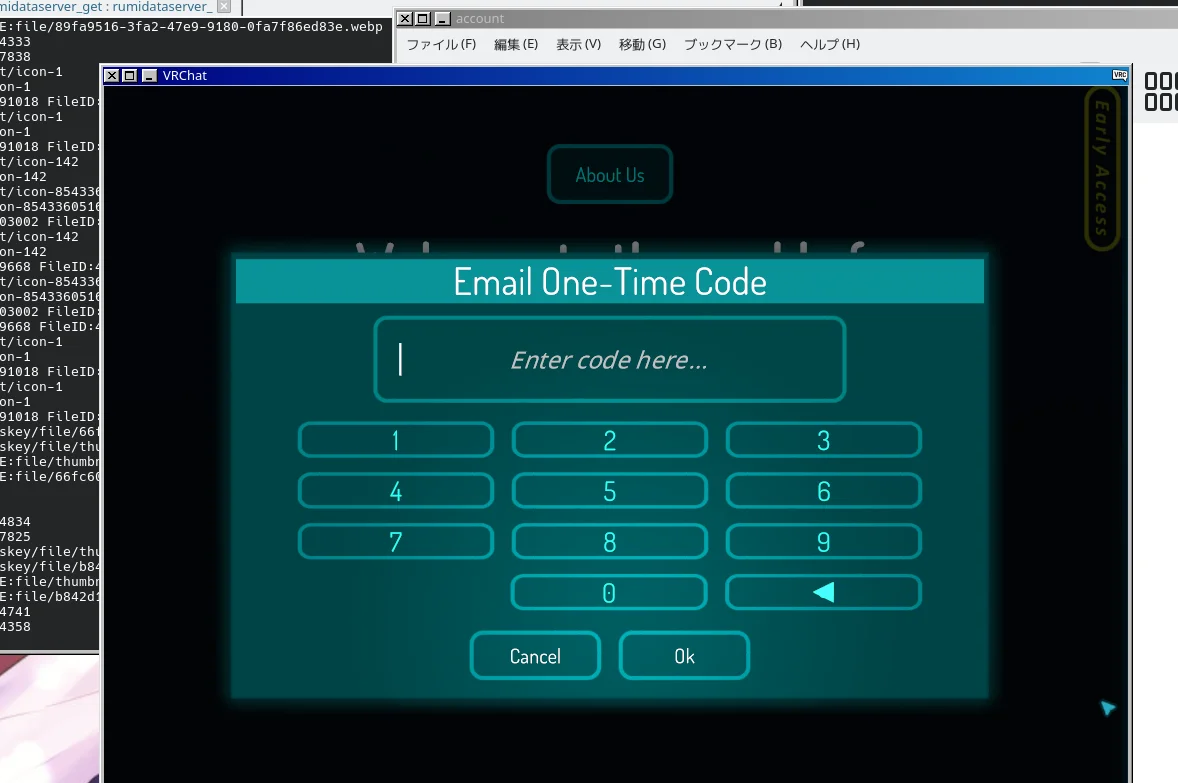The width and height of the screenshot is (1178, 783).
Task: Open the ヘルプ(H) menu
Action: tap(829, 44)
